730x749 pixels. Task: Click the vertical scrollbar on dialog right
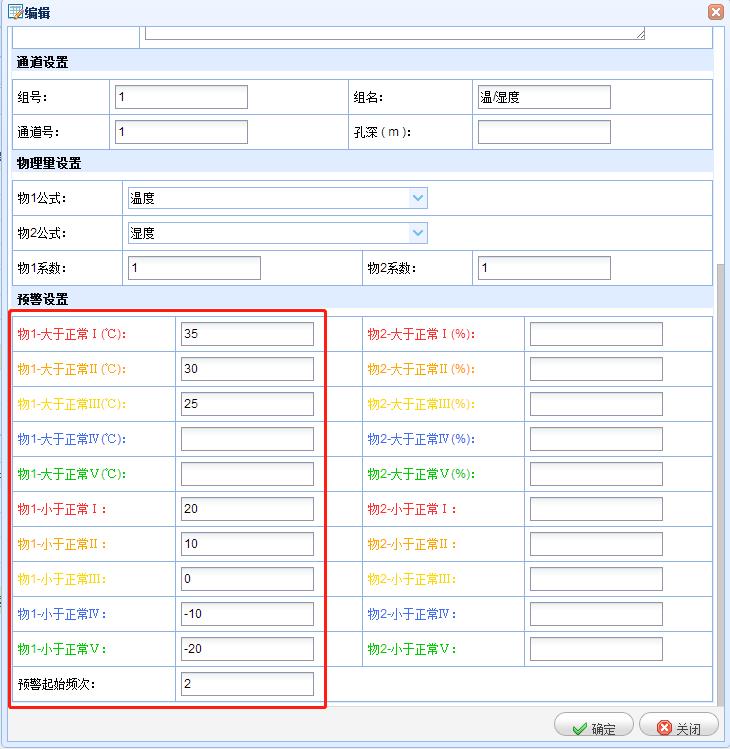coord(721,480)
